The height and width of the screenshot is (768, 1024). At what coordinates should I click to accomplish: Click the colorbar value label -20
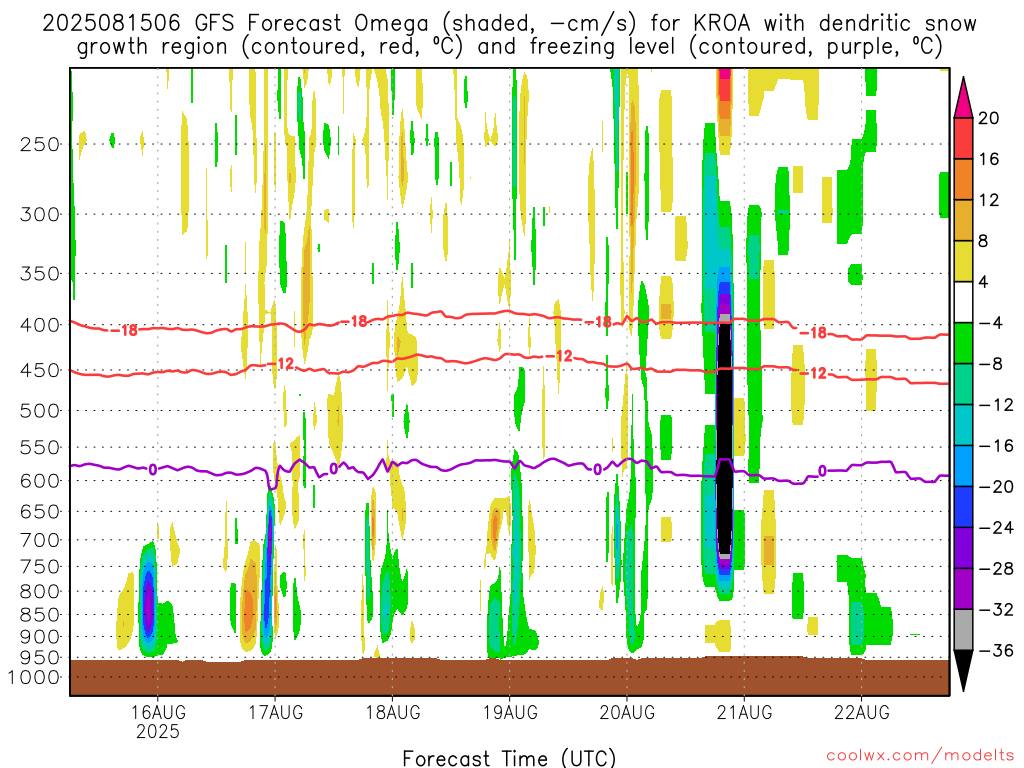pos(996,487)
